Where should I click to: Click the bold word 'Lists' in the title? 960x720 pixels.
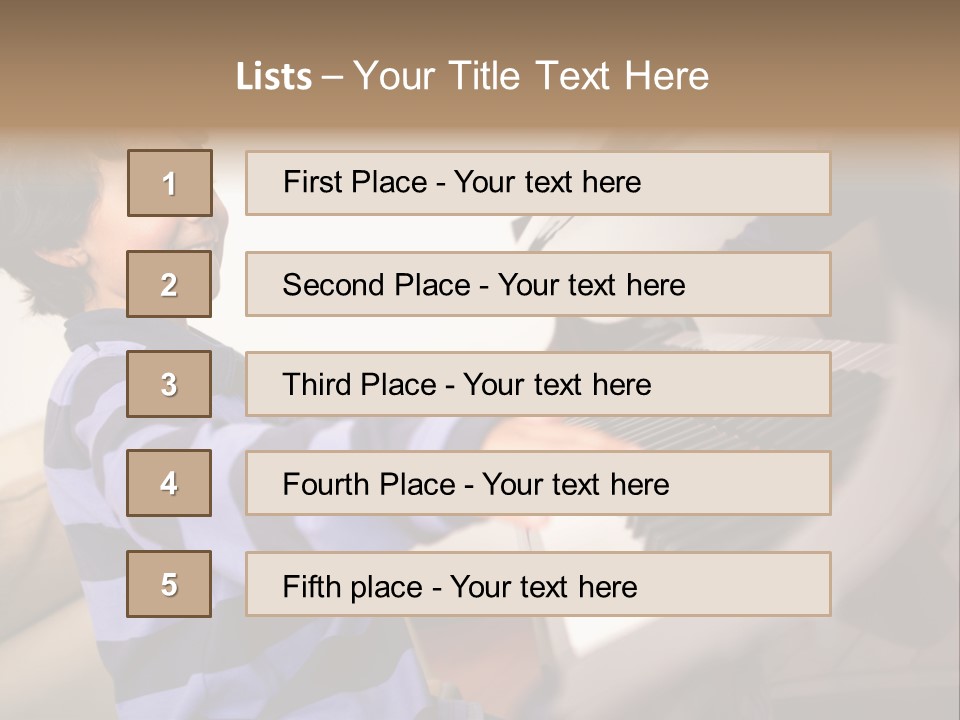click(274, 76)
